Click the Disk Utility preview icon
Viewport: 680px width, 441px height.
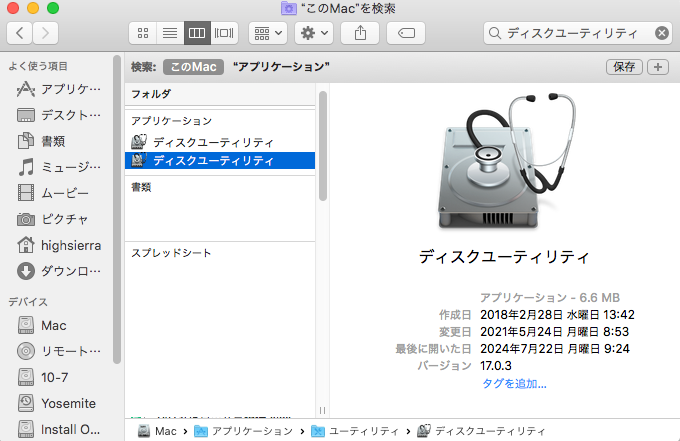[x=505, y=161]
